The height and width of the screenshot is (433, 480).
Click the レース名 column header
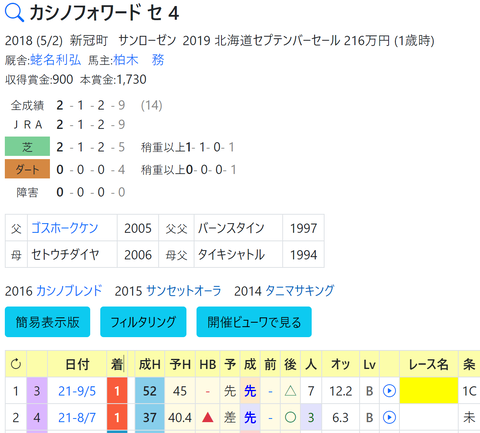(429, 364)
